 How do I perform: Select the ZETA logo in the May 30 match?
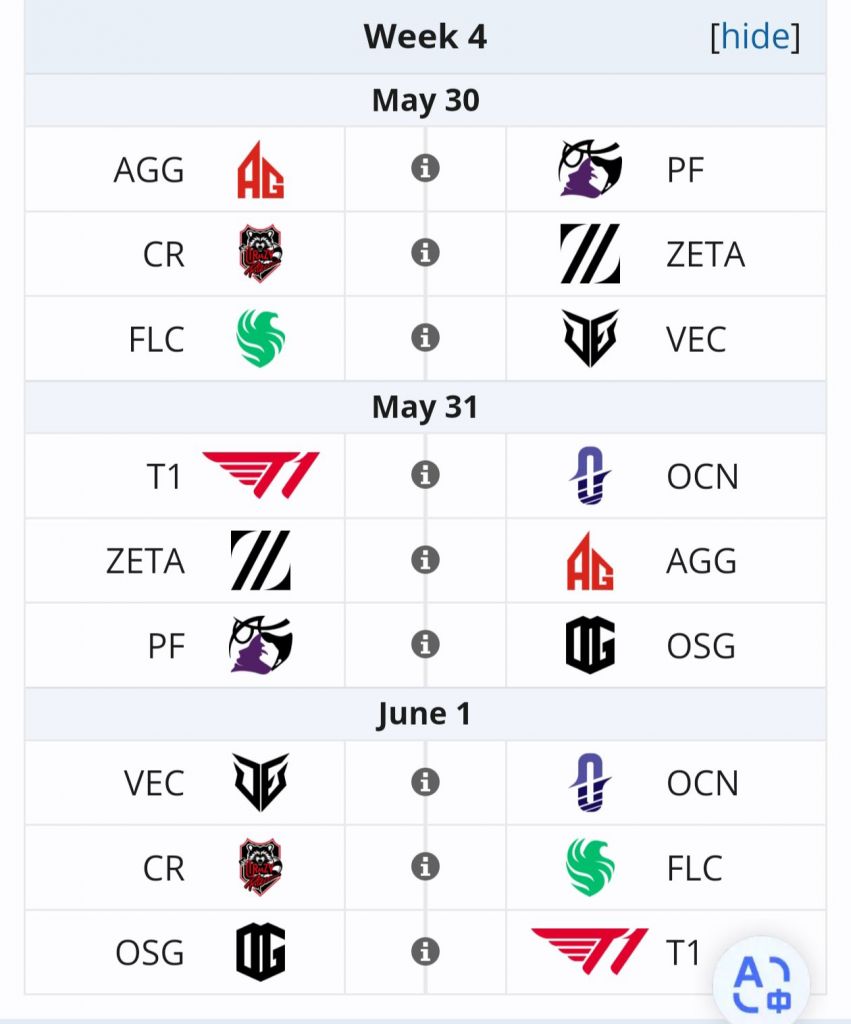pyautogui.click(x=590, y=254)
